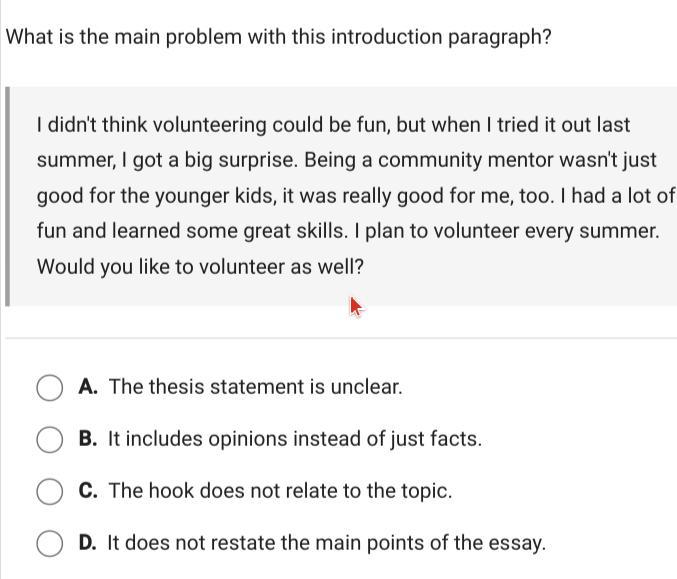Click the passage line starting 'good for the younger kids'
The image size is (677, 579).
355,196
